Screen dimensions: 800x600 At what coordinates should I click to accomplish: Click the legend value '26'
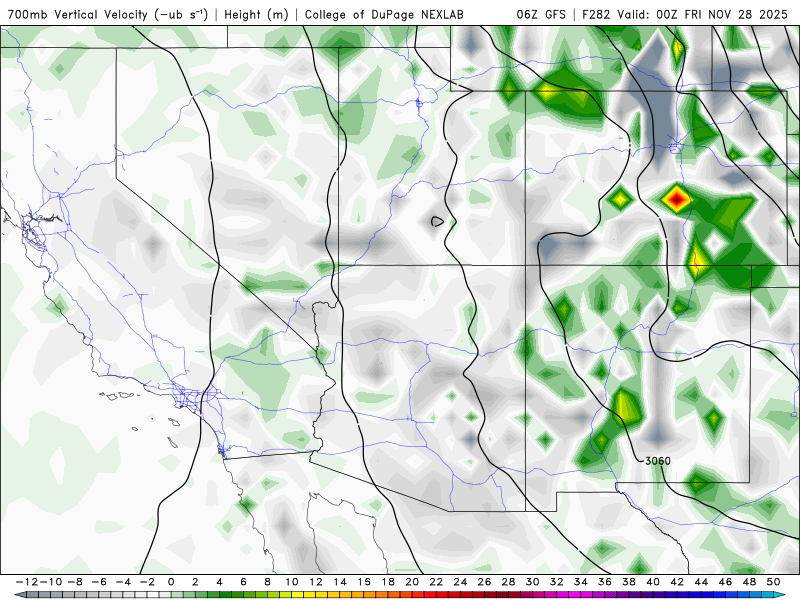tap(484, 582)
